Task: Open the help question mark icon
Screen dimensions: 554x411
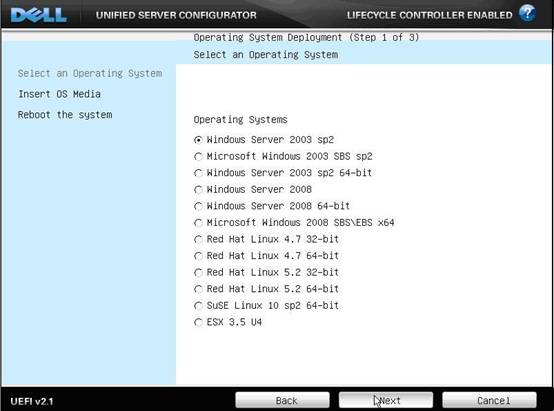Action: pyautogui.click(x=527, y=13)
